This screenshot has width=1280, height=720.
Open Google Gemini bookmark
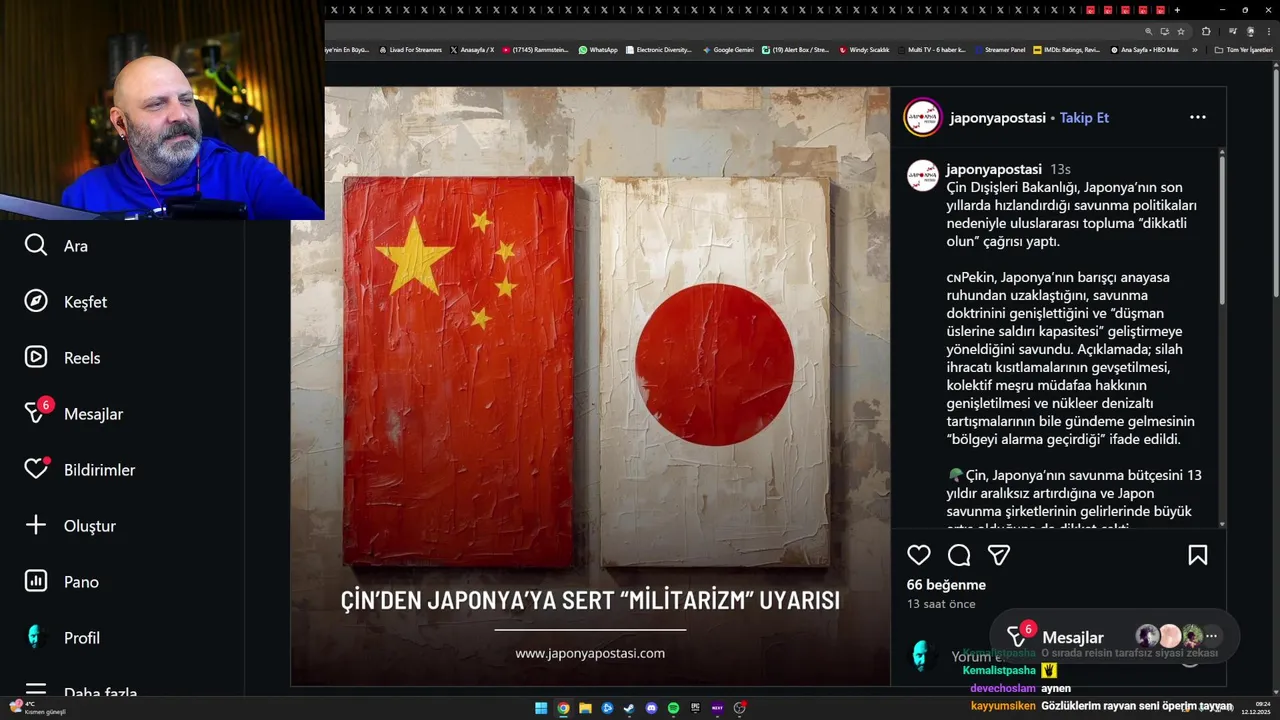point(728,49)
